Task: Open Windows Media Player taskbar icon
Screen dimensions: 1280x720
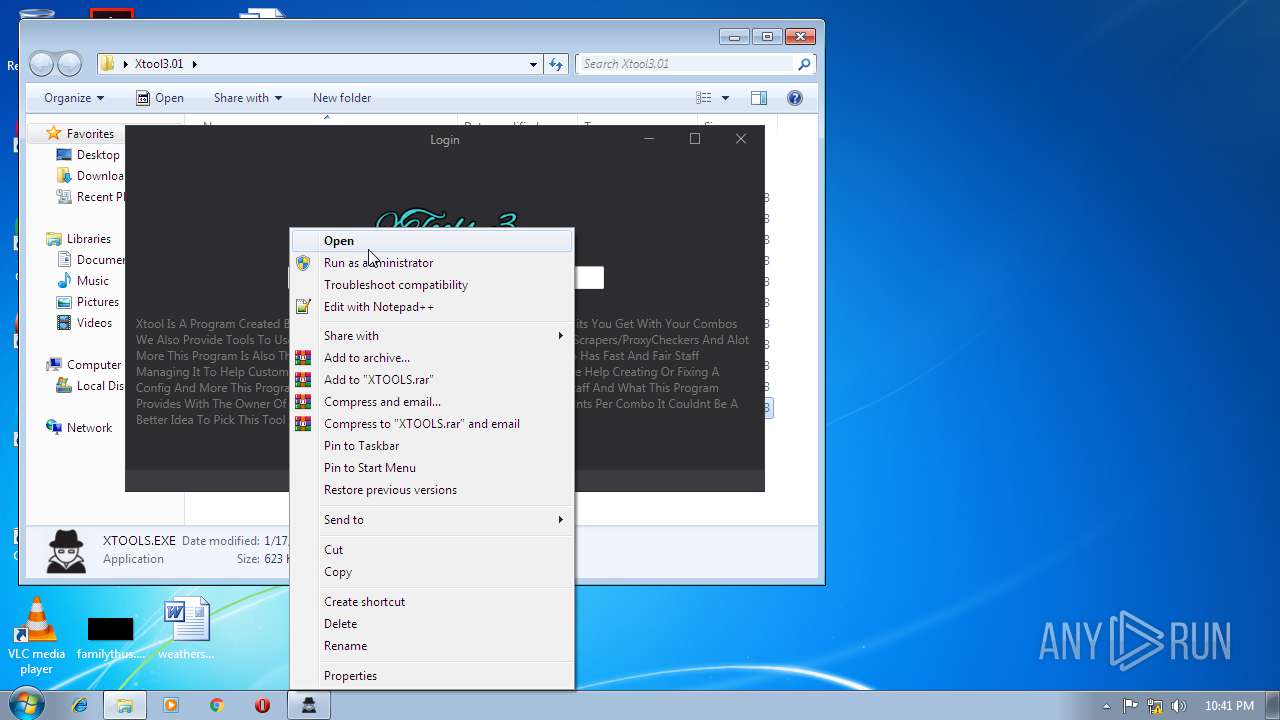Action: (170, 705)
